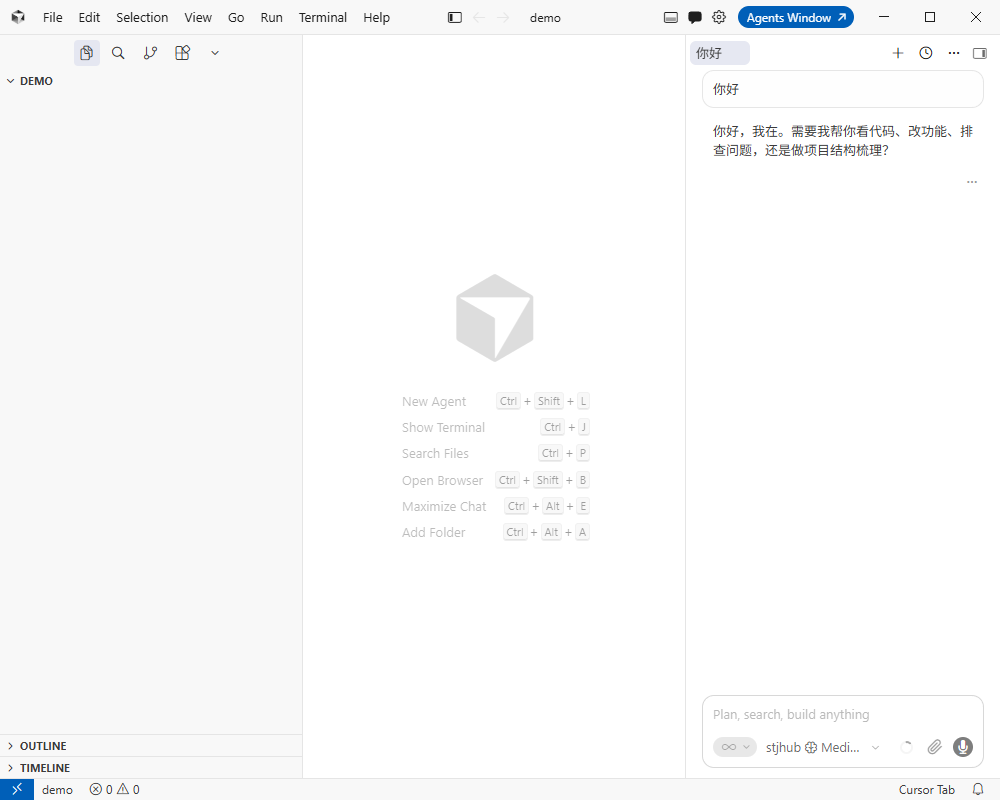Toggle the chat side panel layout icon
The width and height of the screenshot is (1000, 800).
[980, 53]
